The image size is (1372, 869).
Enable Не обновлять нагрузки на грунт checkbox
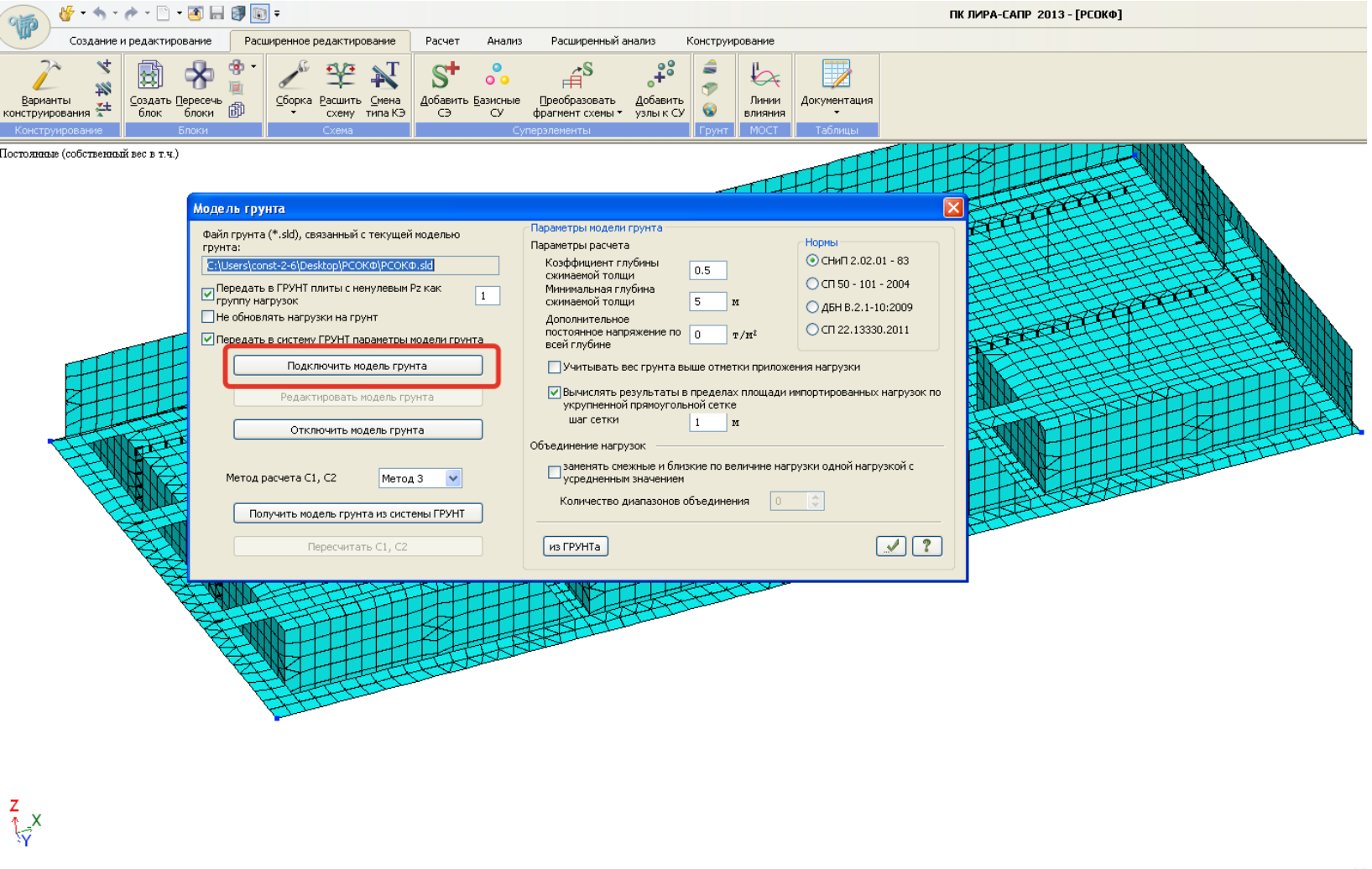[x=208, y=317]
